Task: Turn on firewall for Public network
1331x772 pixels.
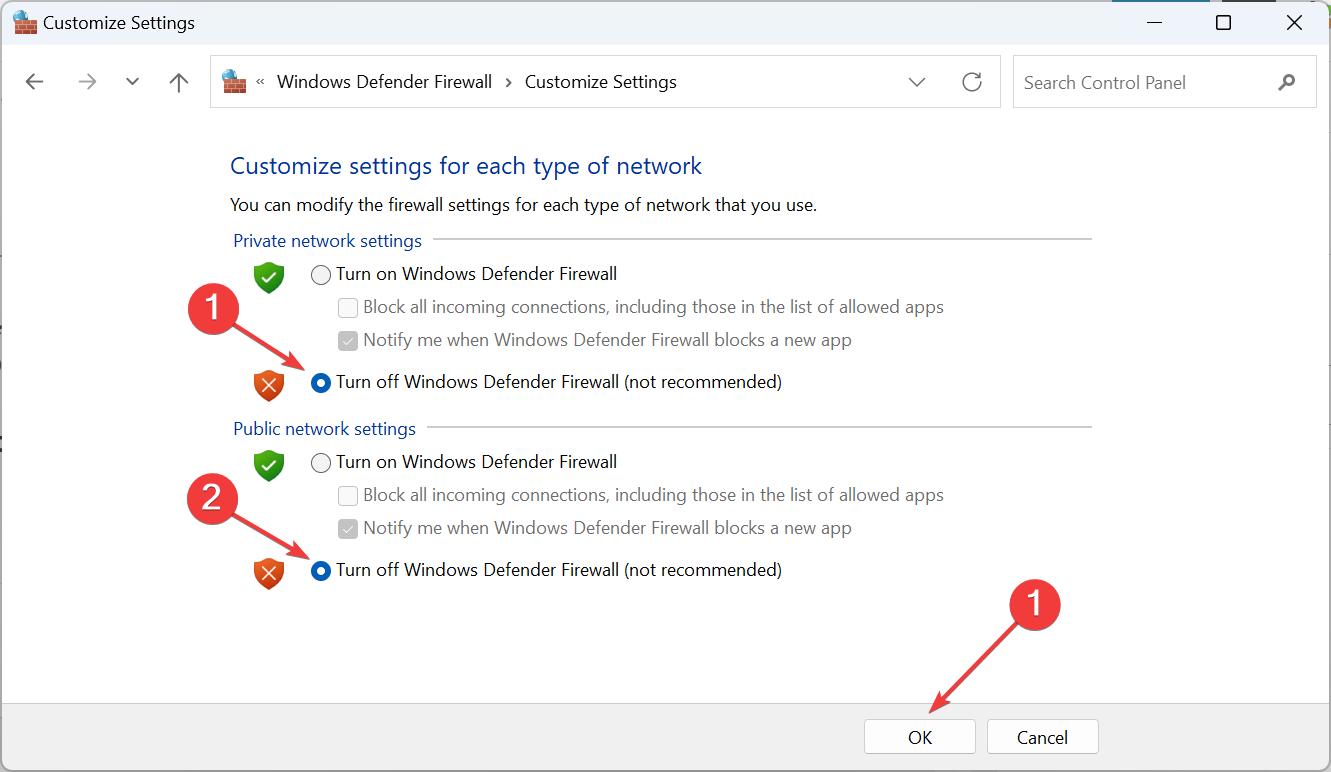Action: tap(321, 462)
